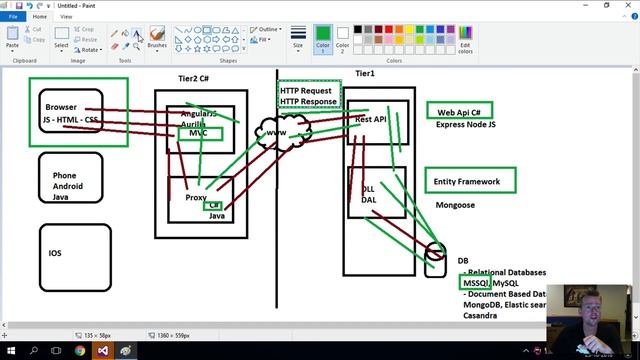Switch to the View tab
The width and height of the screenshot is (640, 360).
(x=66, y=17)
